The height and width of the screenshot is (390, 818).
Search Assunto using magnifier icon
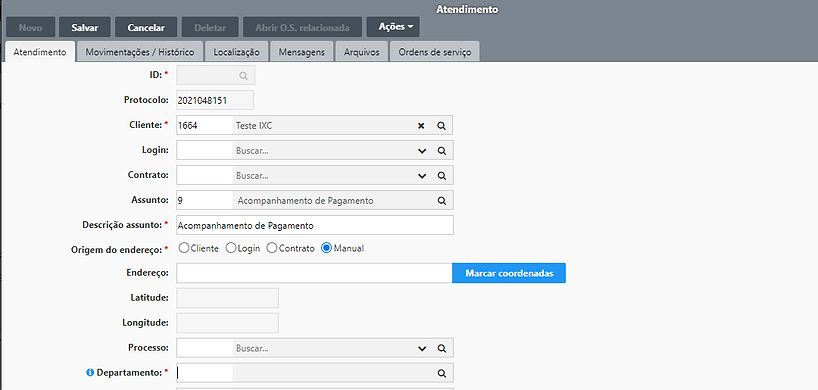[x=441, y=201]
